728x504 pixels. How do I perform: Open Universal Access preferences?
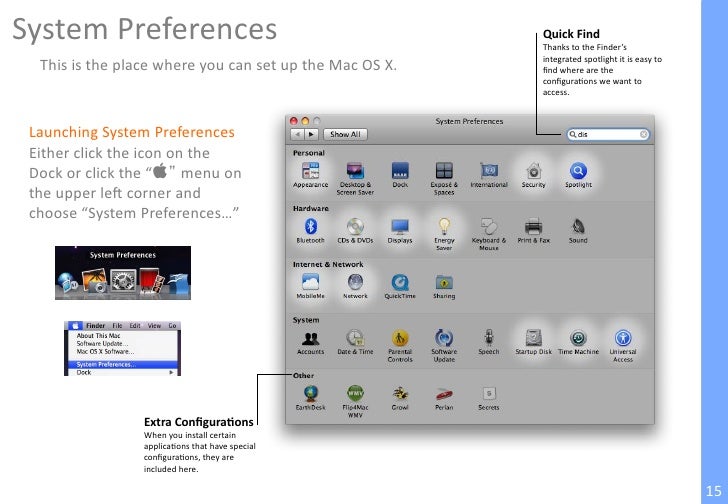[x=623, y=346]
